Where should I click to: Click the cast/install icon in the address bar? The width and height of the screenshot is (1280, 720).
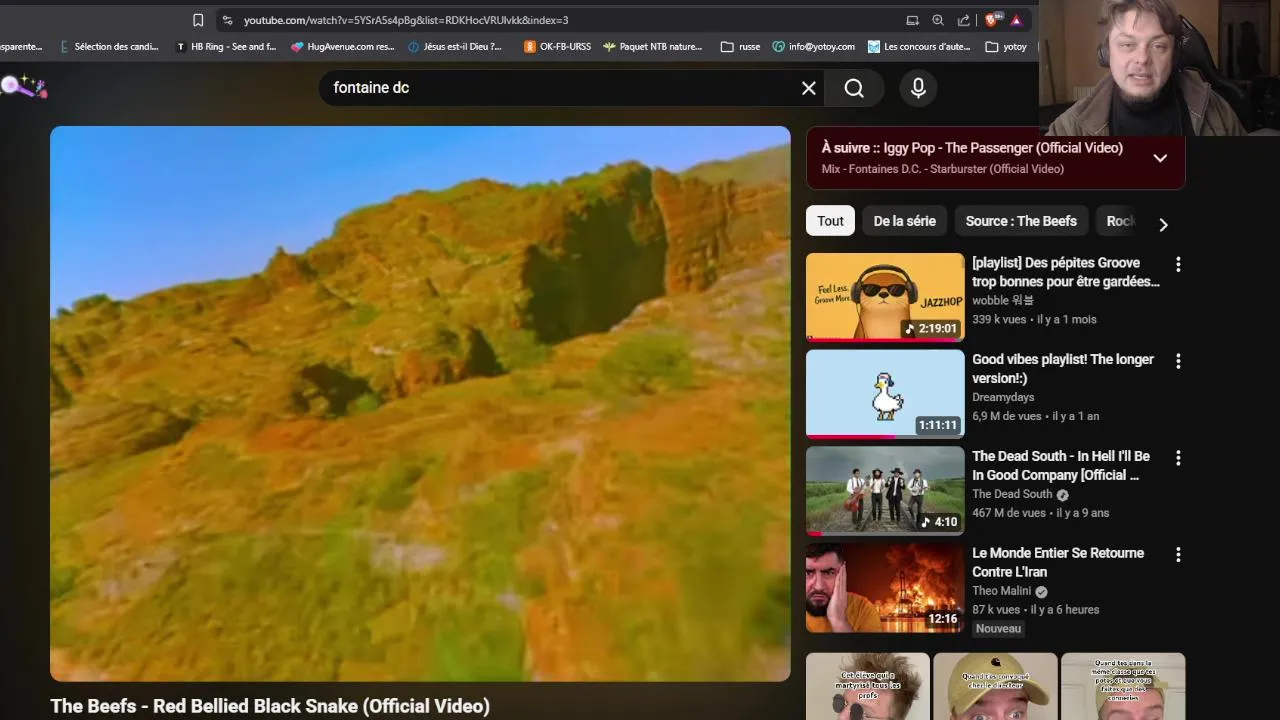pyautogui.click(x=912, y=20)
